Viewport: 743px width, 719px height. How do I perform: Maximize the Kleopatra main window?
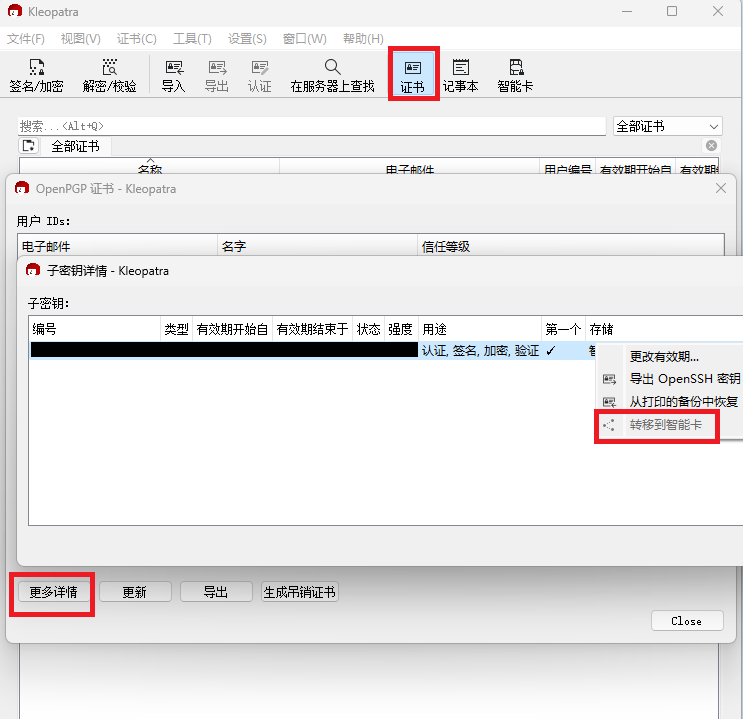pyautogui.click(x=672, y=11)
